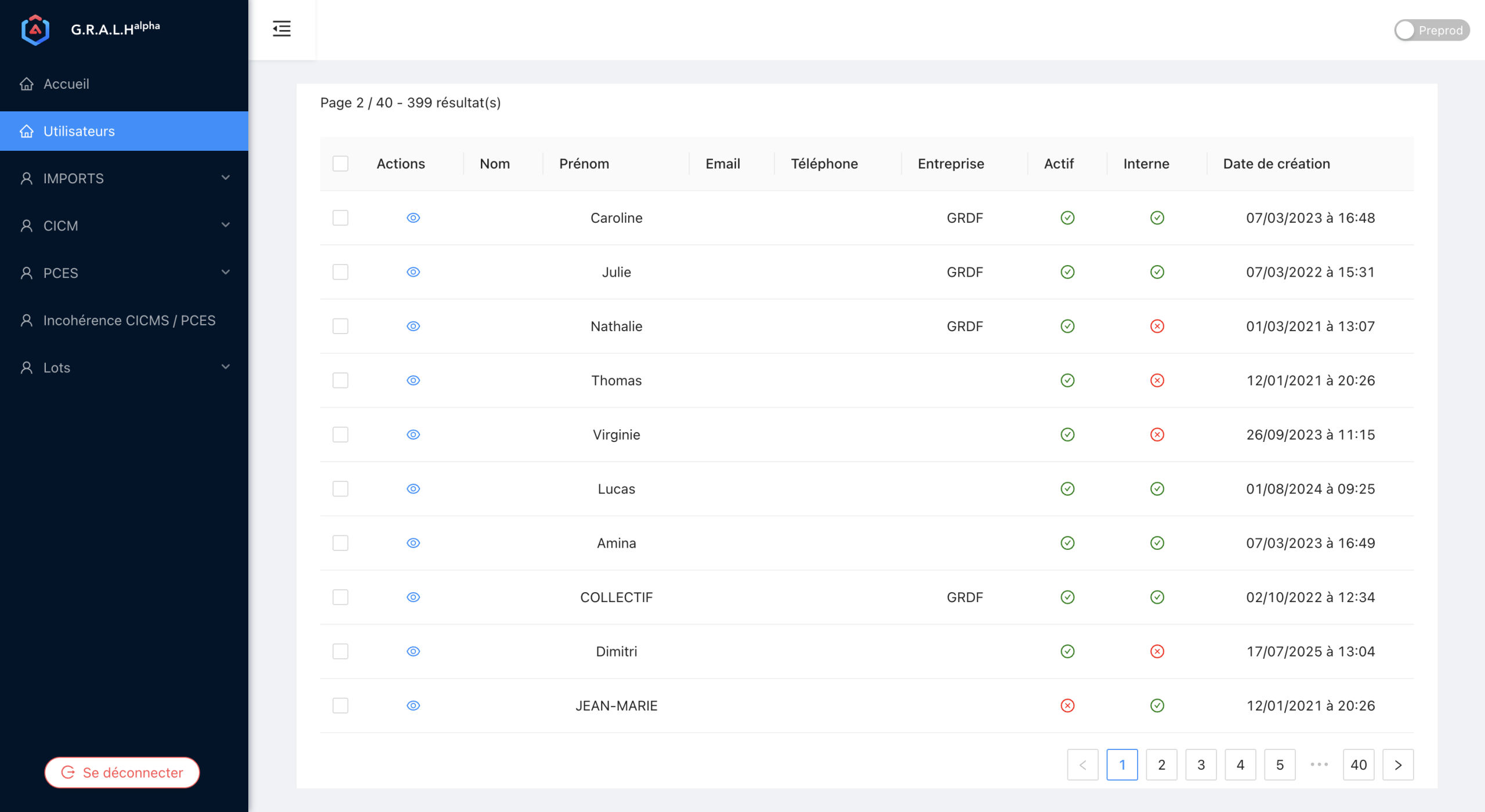View user Thomas via eye icon

click(413, 380)
